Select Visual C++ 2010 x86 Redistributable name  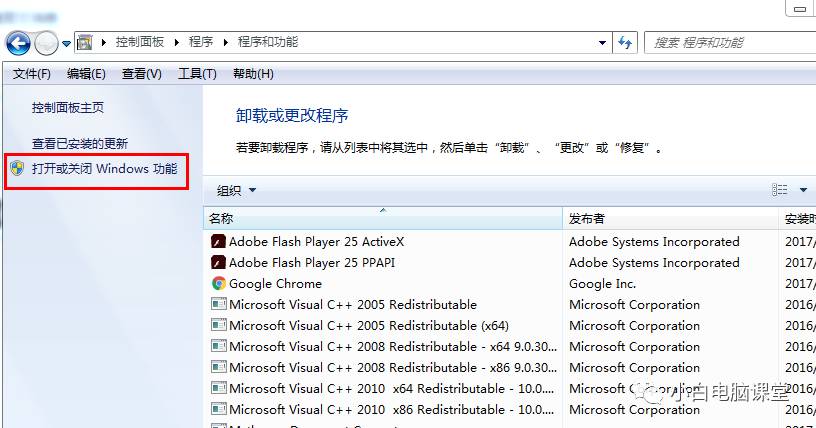pyautogui.click(x=392, y=410)
